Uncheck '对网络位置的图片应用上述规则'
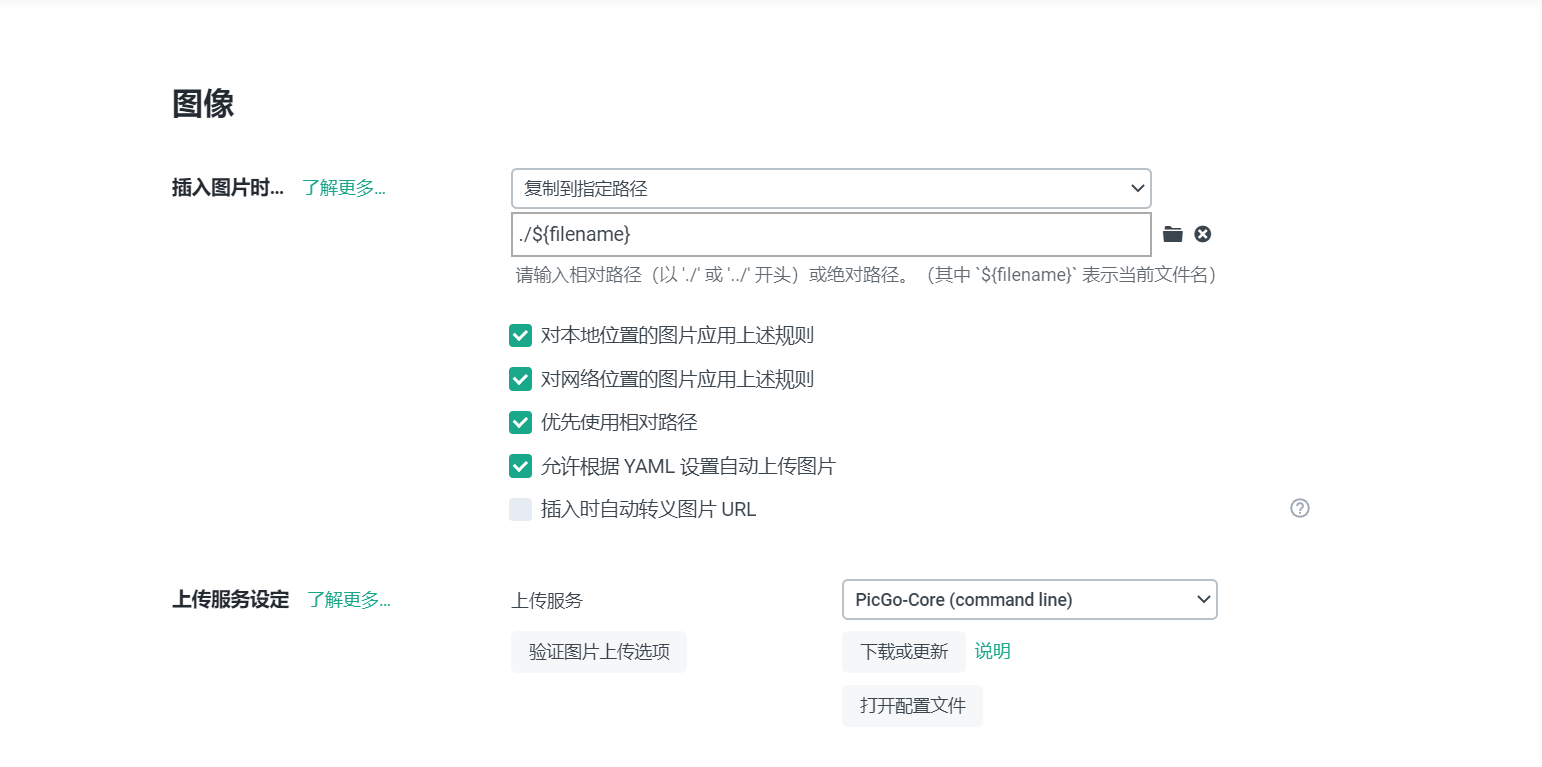 coord(520,379)
